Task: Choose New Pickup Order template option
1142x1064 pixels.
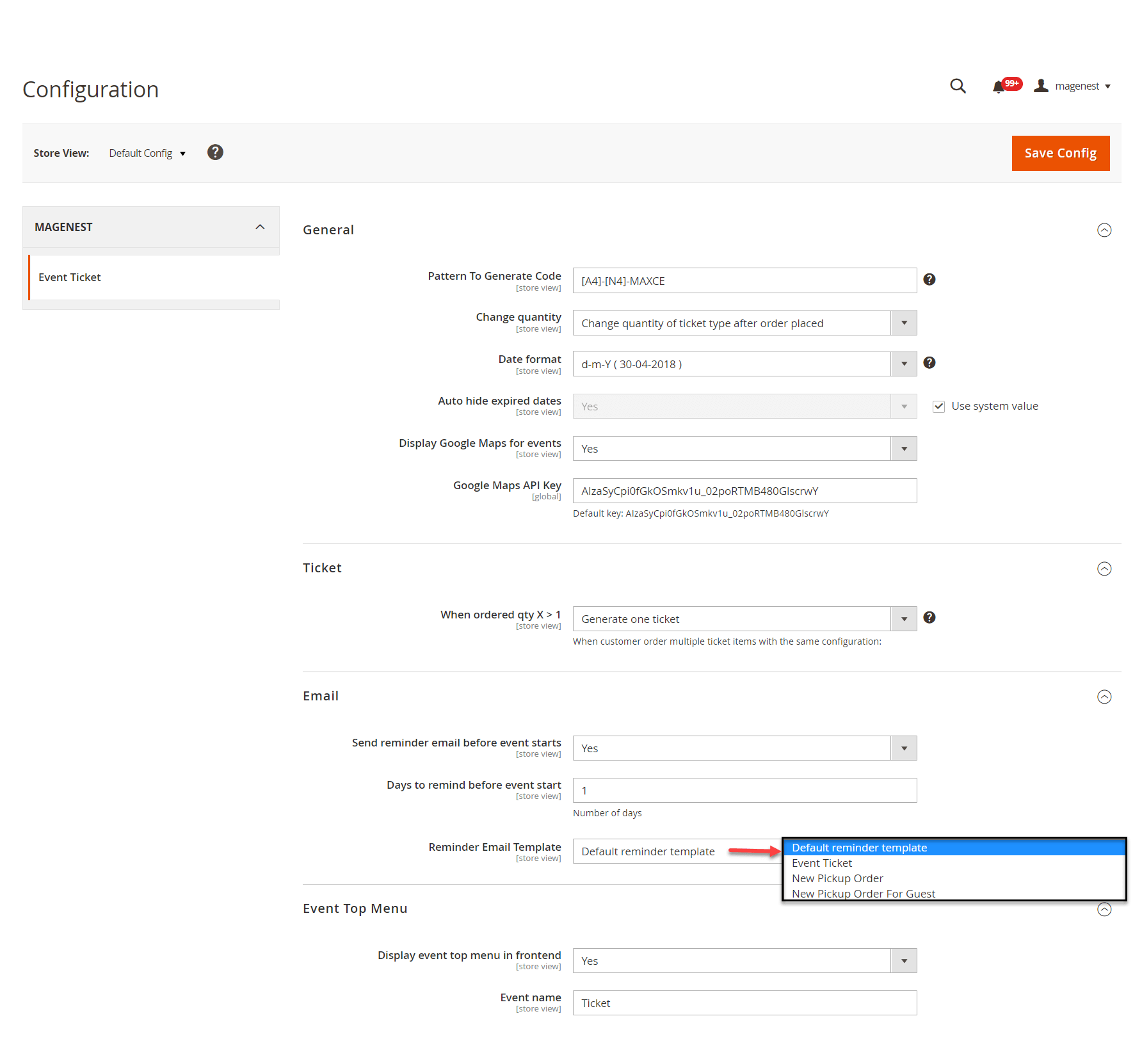Action: [x=837, y=878]
